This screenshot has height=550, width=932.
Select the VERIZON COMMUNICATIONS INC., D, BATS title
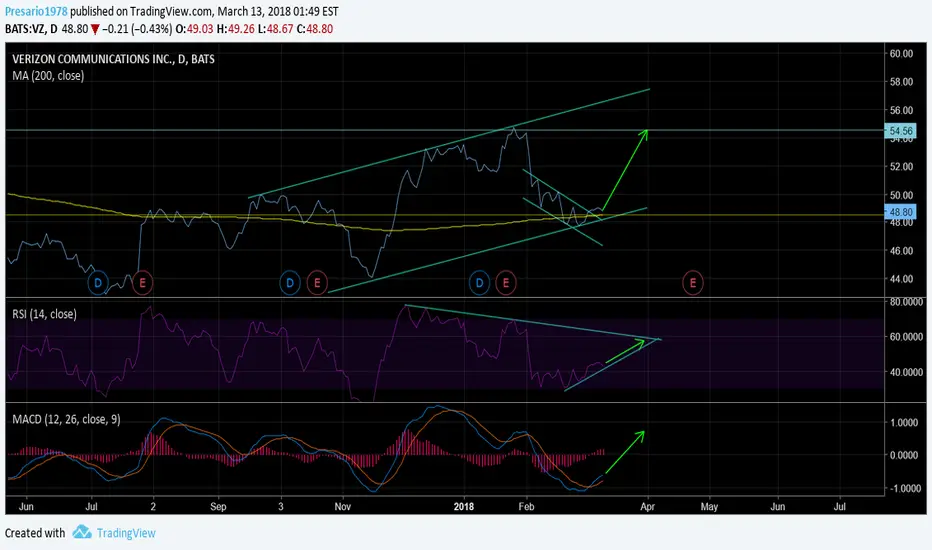(114, 59)
